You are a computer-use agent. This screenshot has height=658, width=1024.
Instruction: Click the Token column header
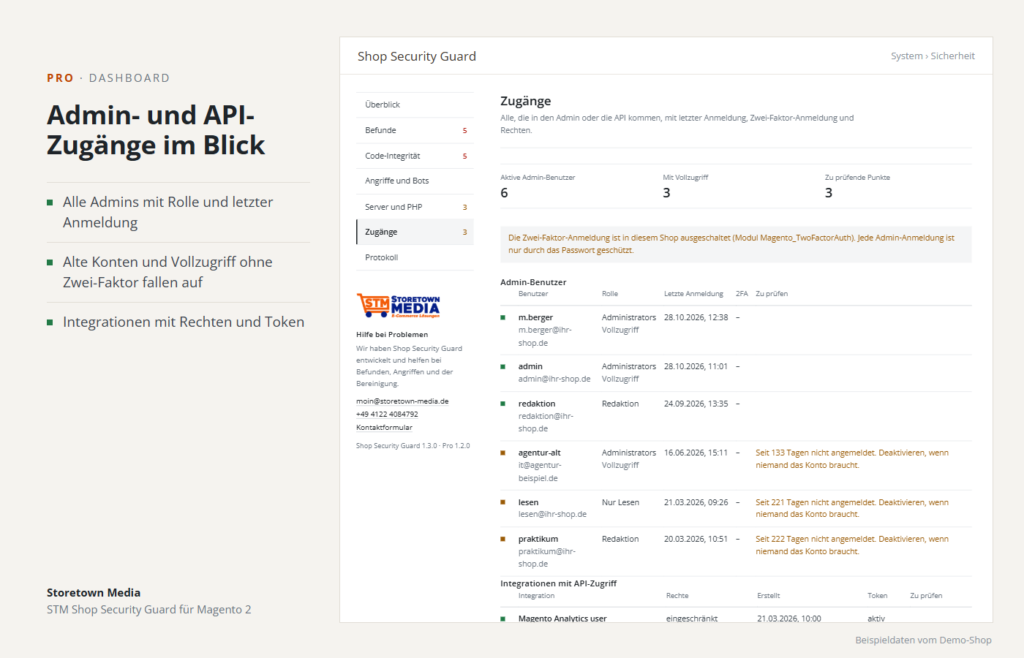(x=877, y=596)
